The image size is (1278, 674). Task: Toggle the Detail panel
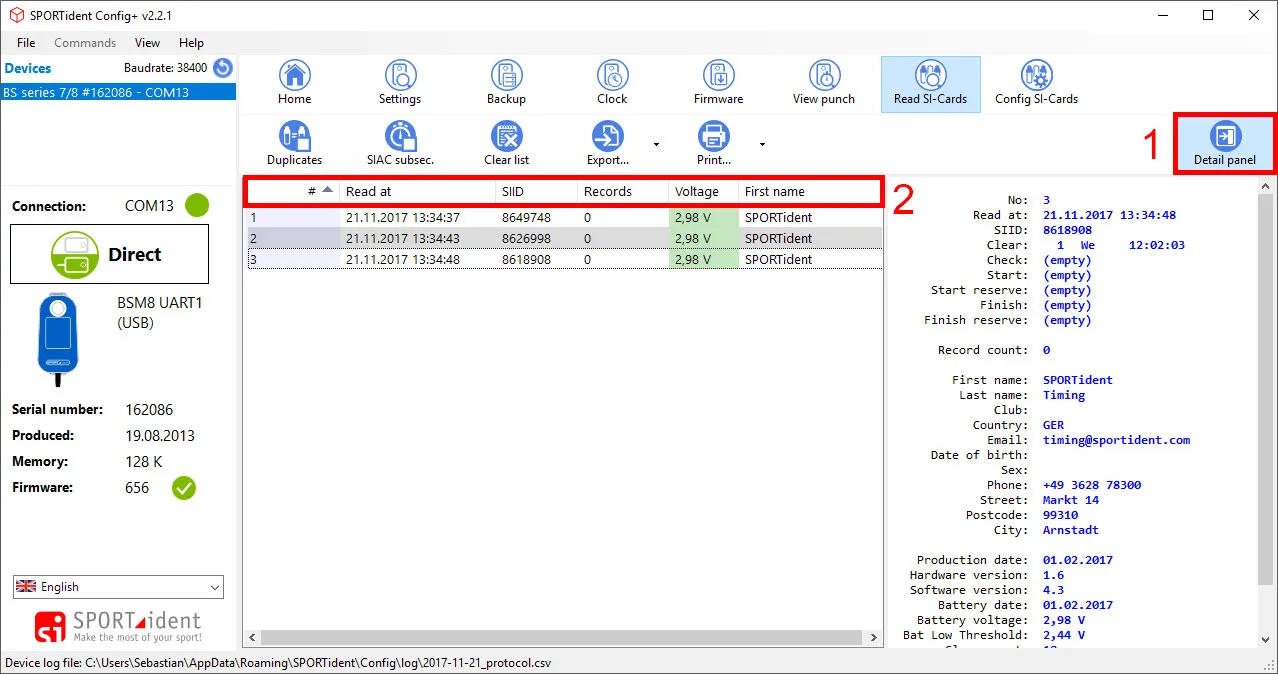pyautogui.click(x=1225, y=143)
